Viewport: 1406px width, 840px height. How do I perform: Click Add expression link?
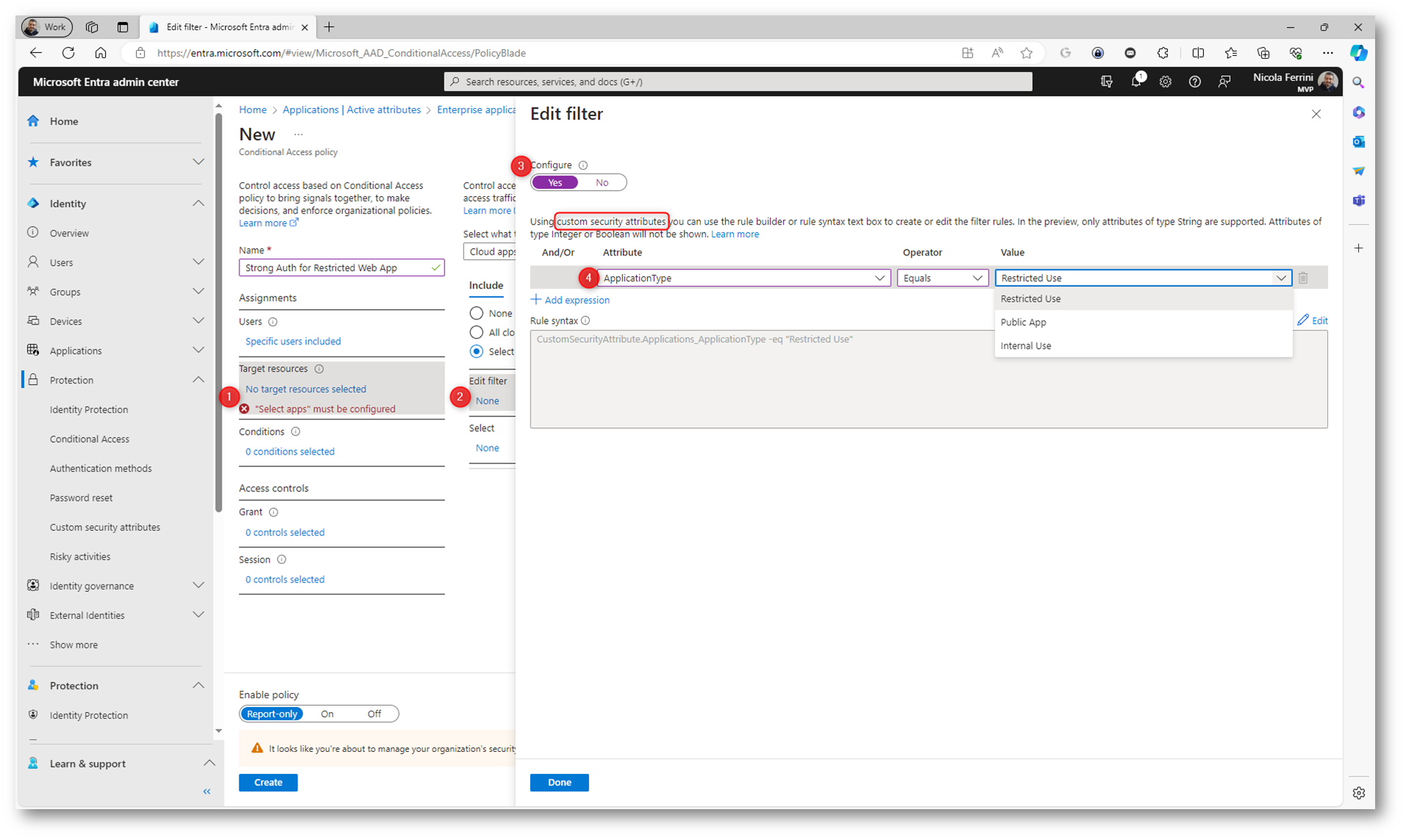click(x=570, y=300)
